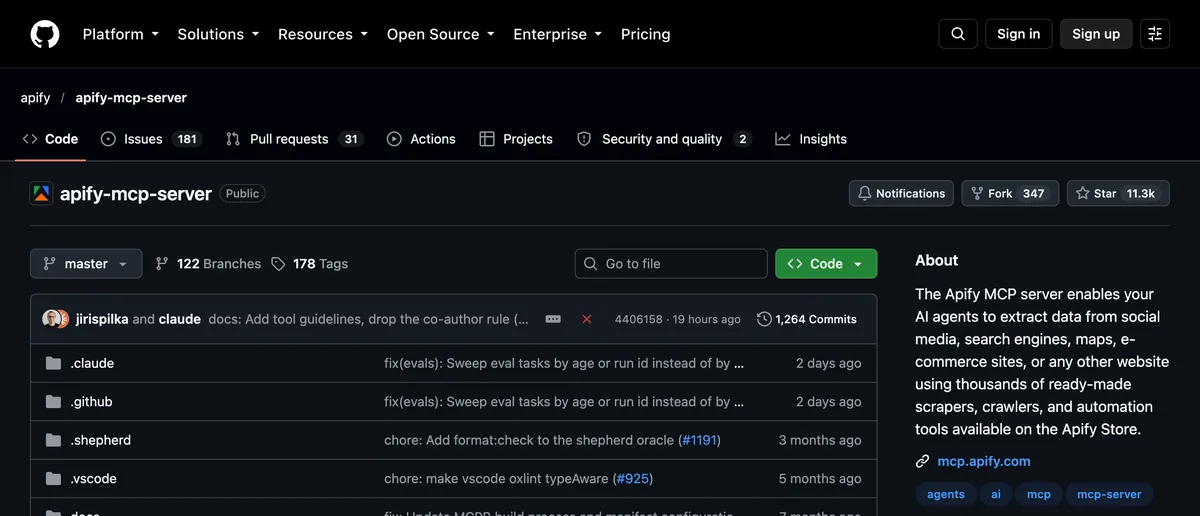Viewport: 1200px width, 516px height.
Task: Click the Notifications bell button
Action: 901,194
